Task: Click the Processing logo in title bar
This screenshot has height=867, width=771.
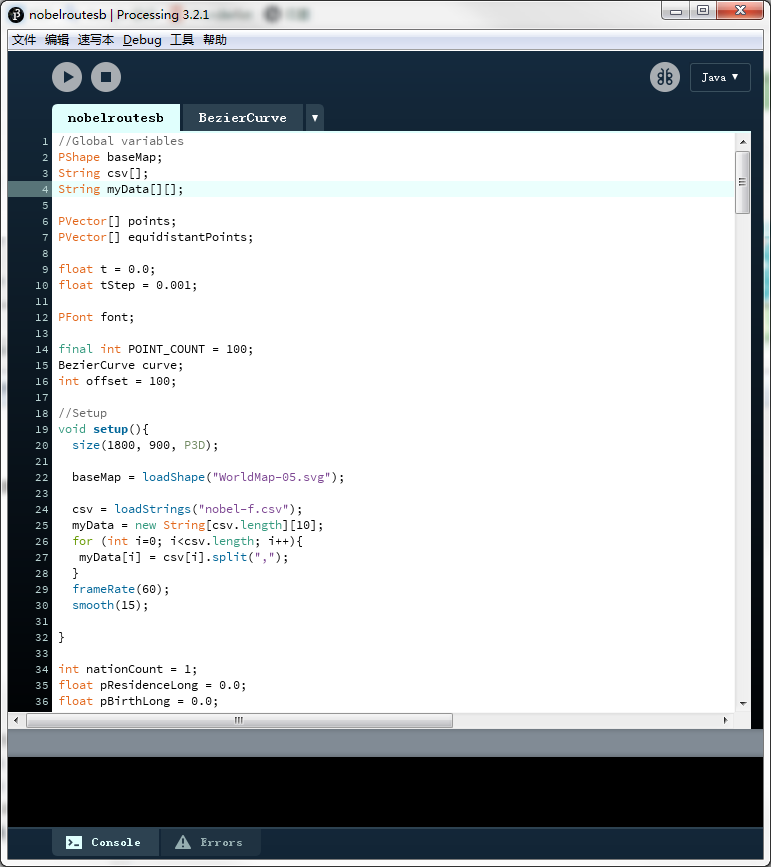Action: coord(16,14)
